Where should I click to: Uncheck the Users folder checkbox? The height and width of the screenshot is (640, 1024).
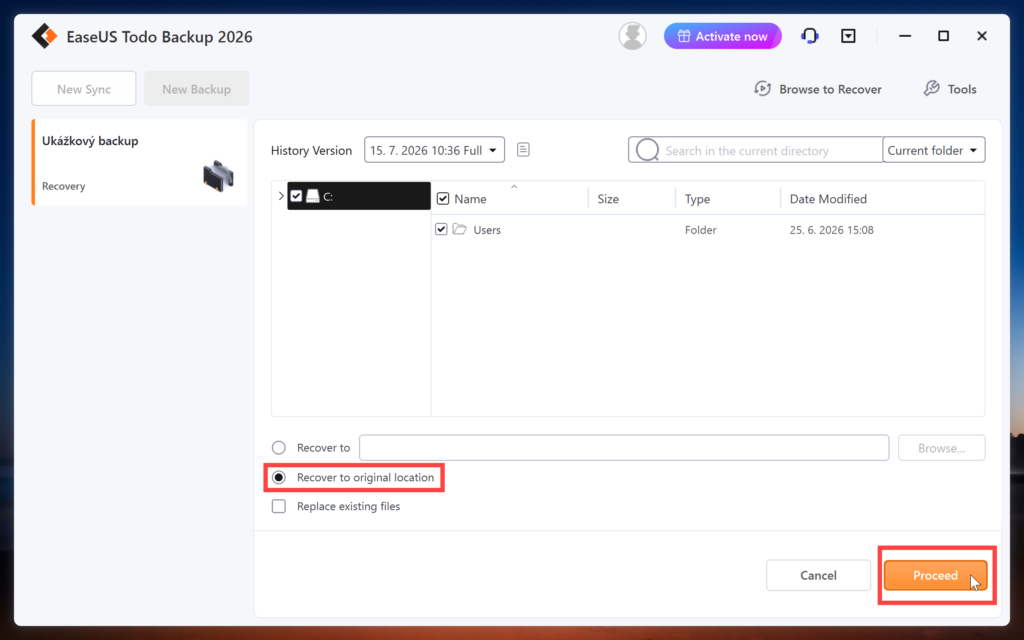[441, 229]
